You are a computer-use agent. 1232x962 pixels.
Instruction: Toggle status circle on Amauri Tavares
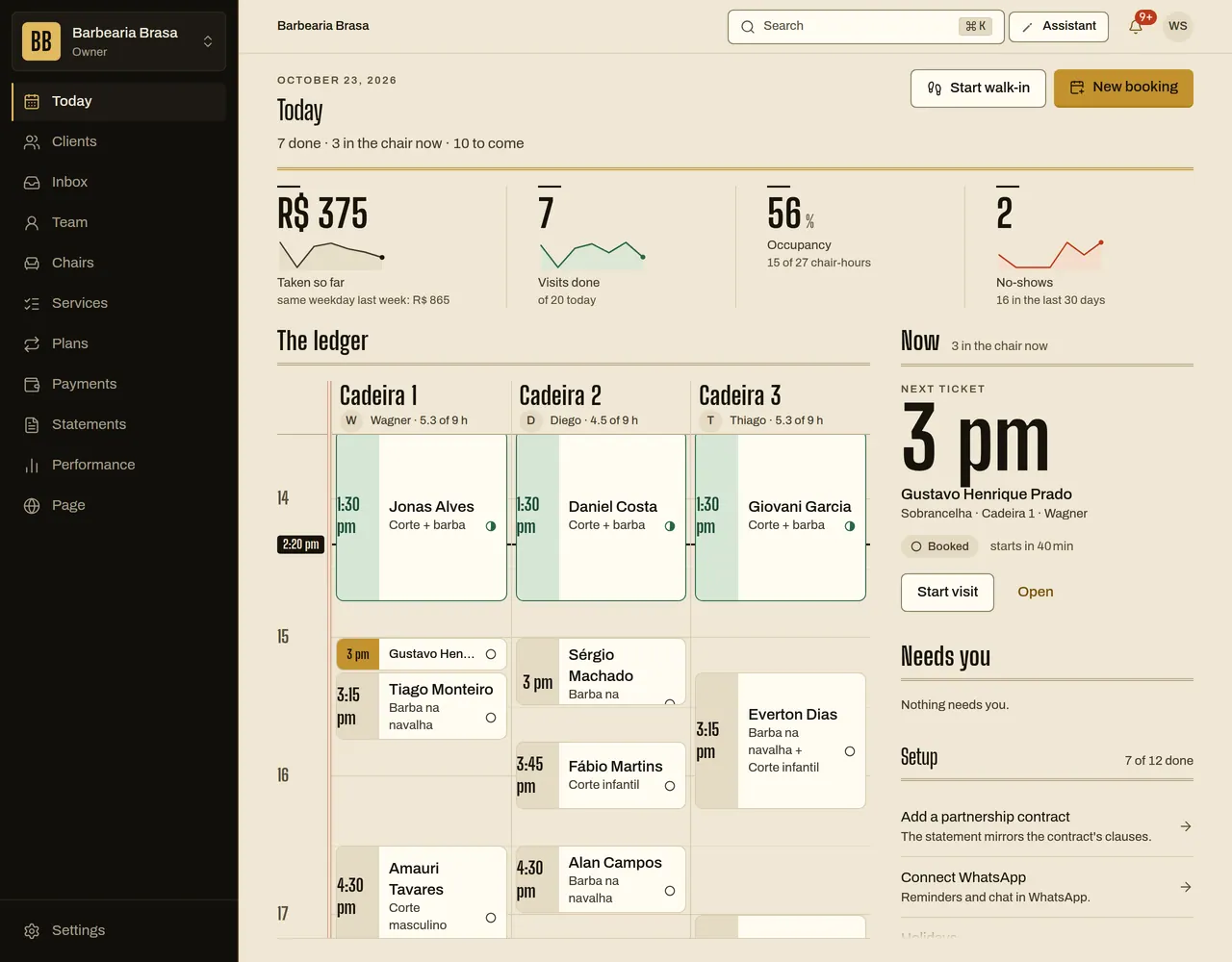491,918
